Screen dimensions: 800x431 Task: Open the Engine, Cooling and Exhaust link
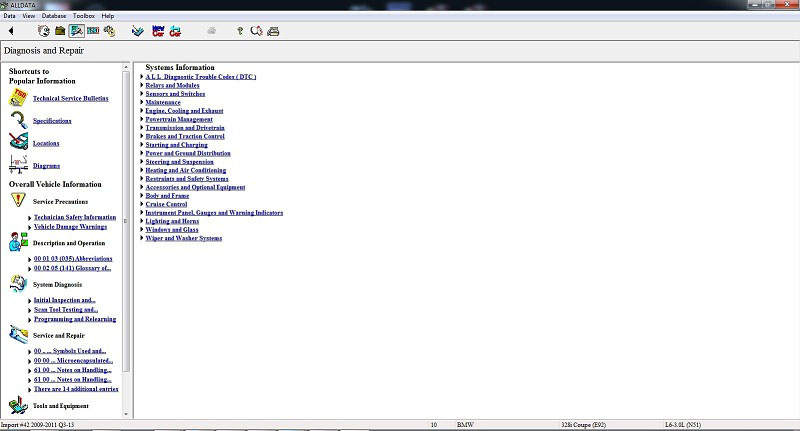(x=184, y=110)
